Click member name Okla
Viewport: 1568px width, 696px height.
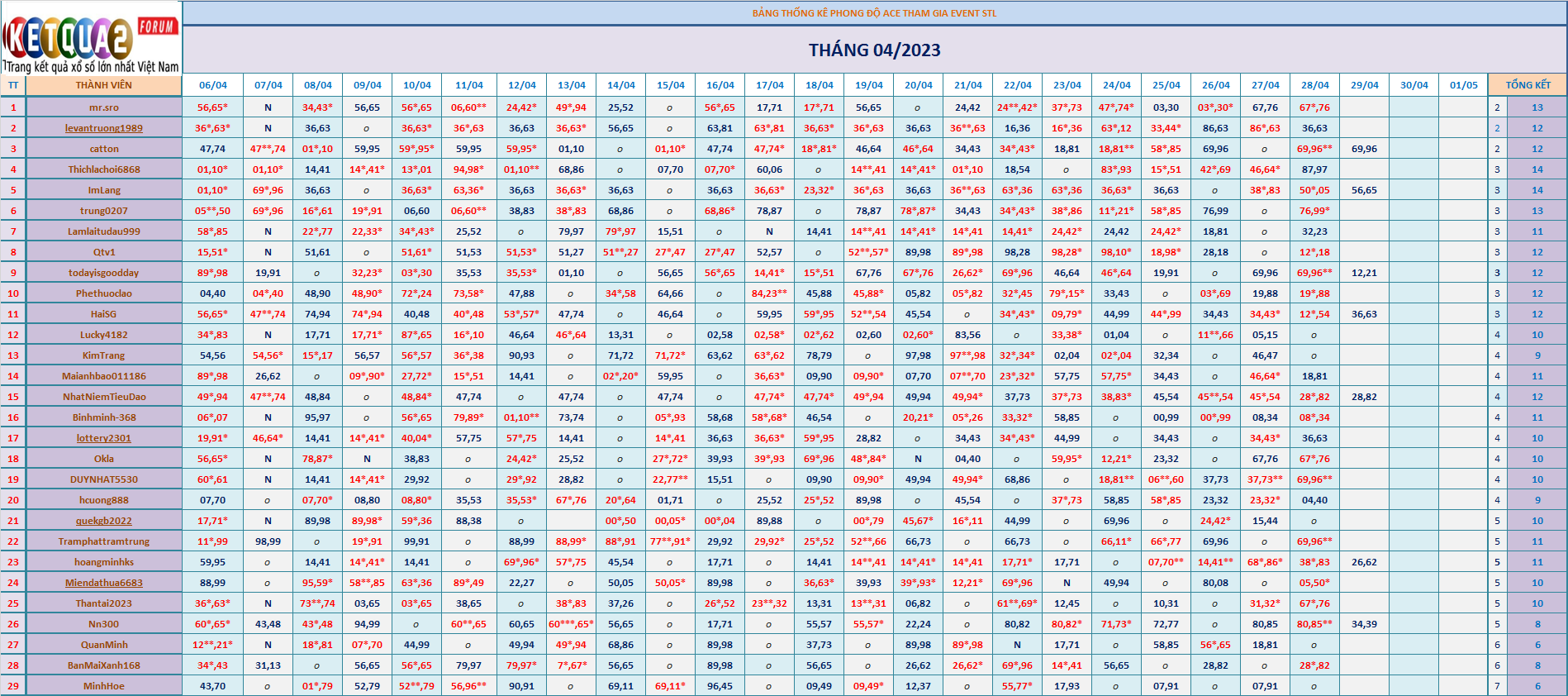[x=104, y=459]
